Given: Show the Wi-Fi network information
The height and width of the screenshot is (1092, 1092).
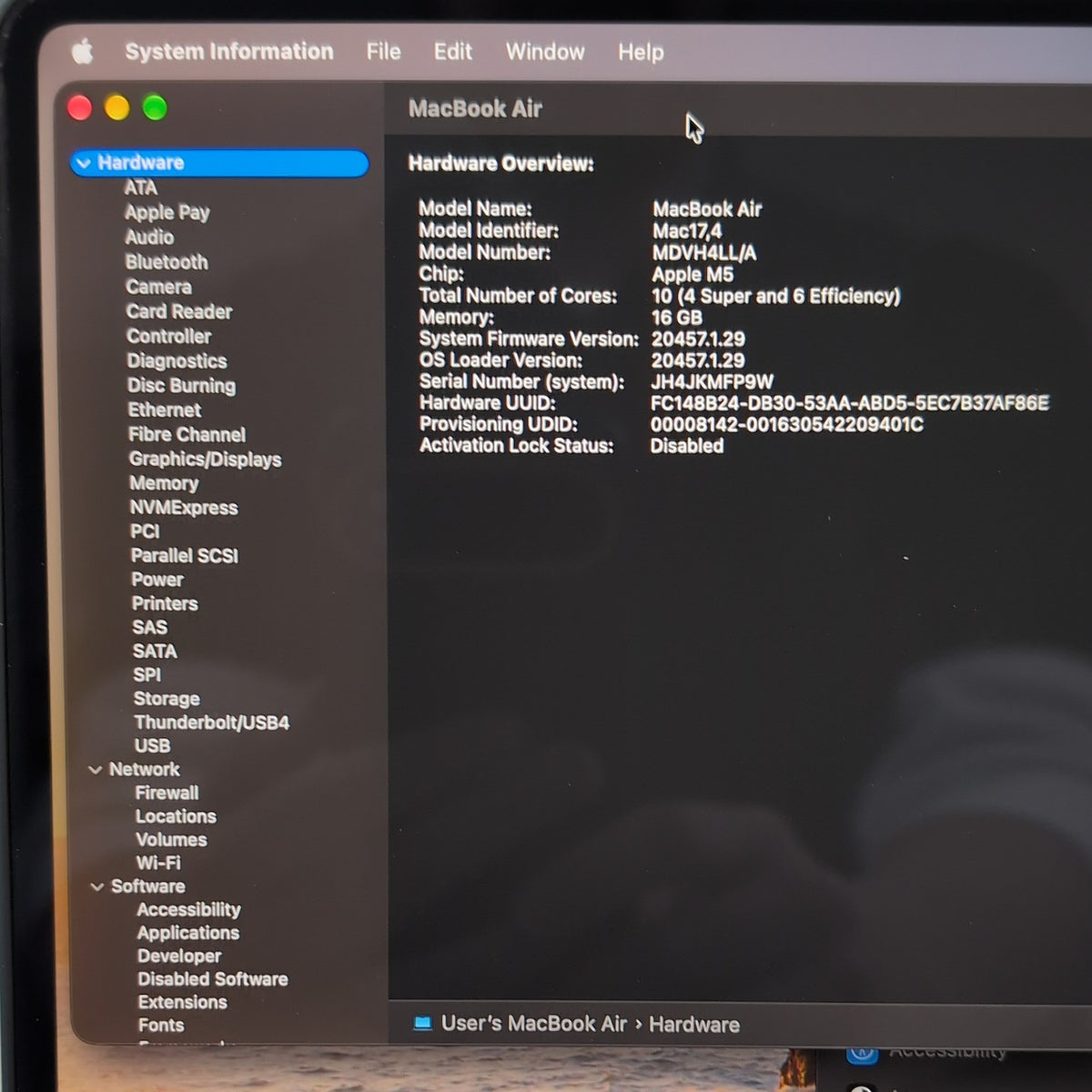Looking at the screenshot, I should (158, 863).
